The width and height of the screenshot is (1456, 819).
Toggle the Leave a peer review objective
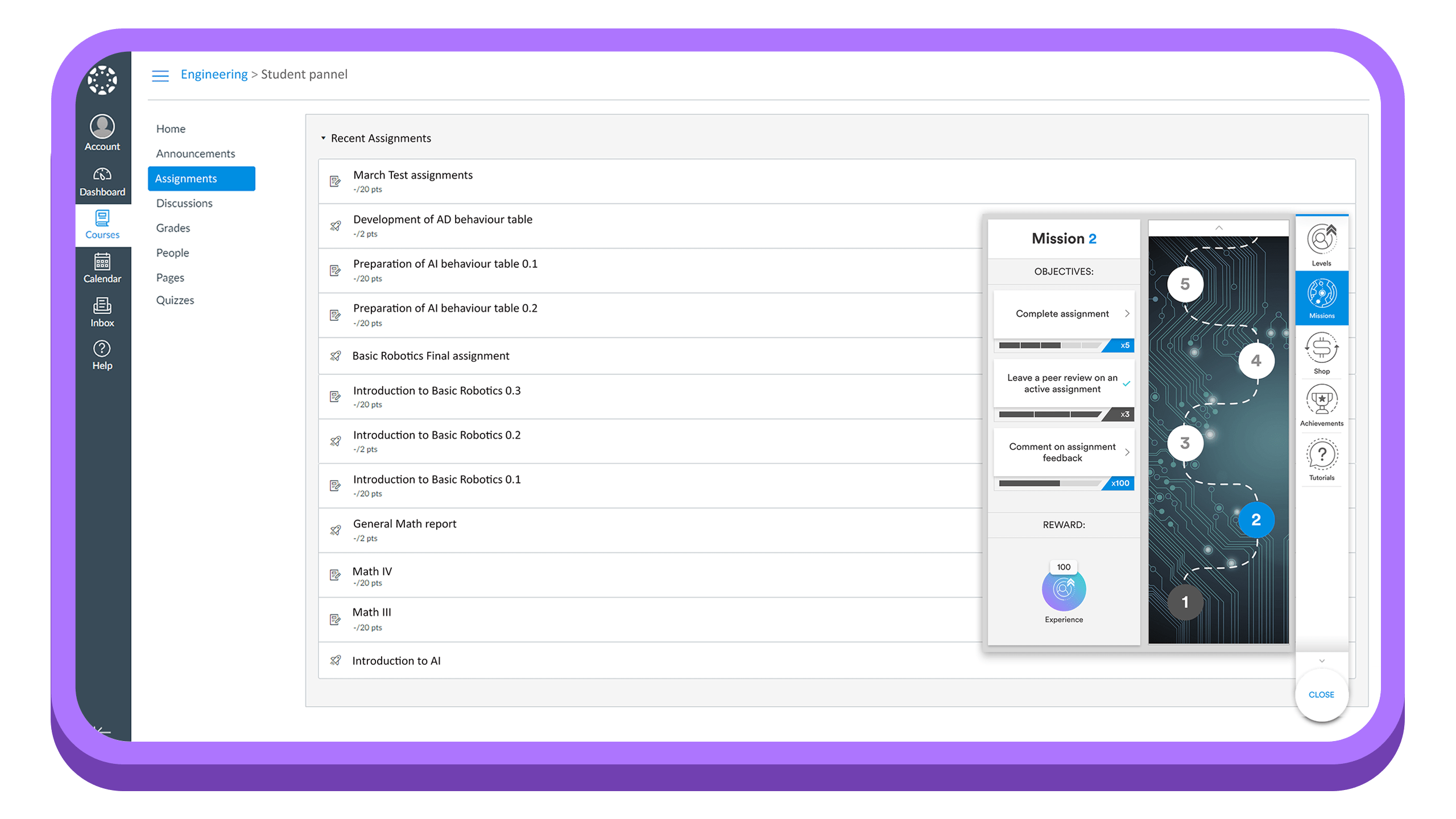pyautogui.click(x=1128, y=382)
